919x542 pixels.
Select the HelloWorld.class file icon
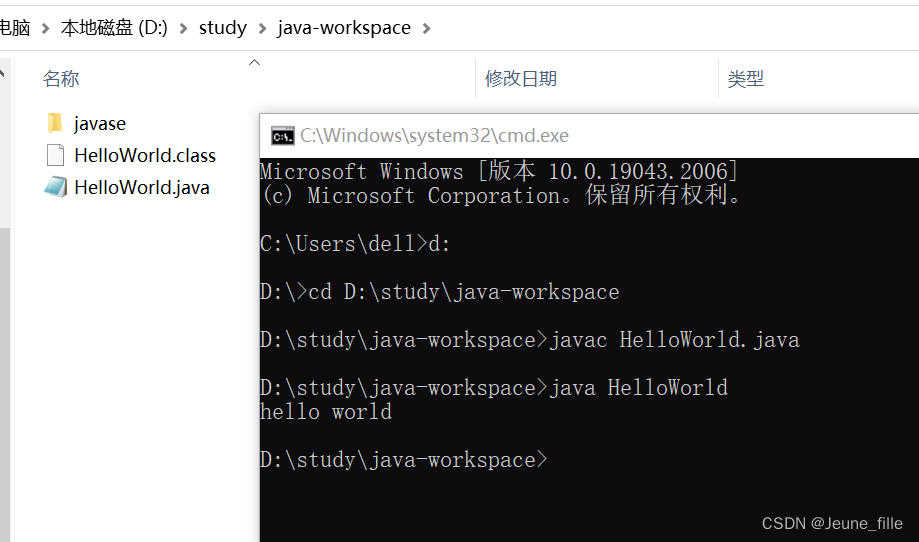[55, 155]
